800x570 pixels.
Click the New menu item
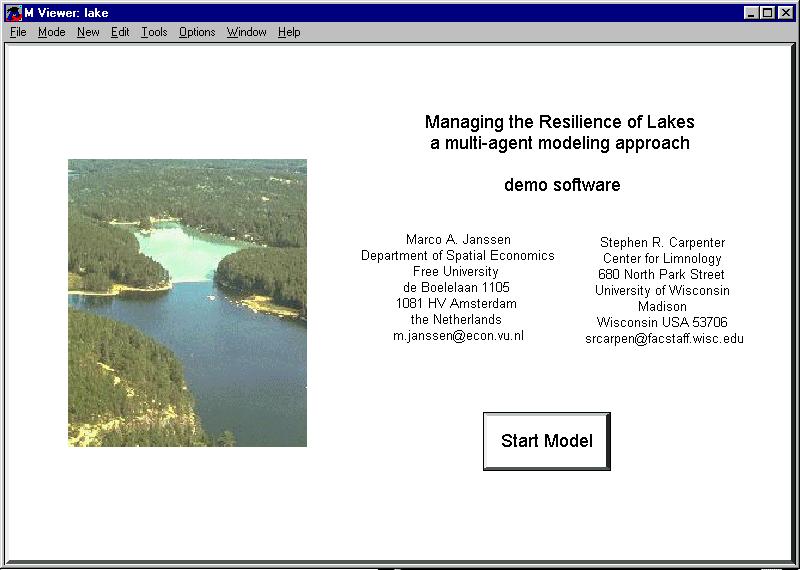88,32
